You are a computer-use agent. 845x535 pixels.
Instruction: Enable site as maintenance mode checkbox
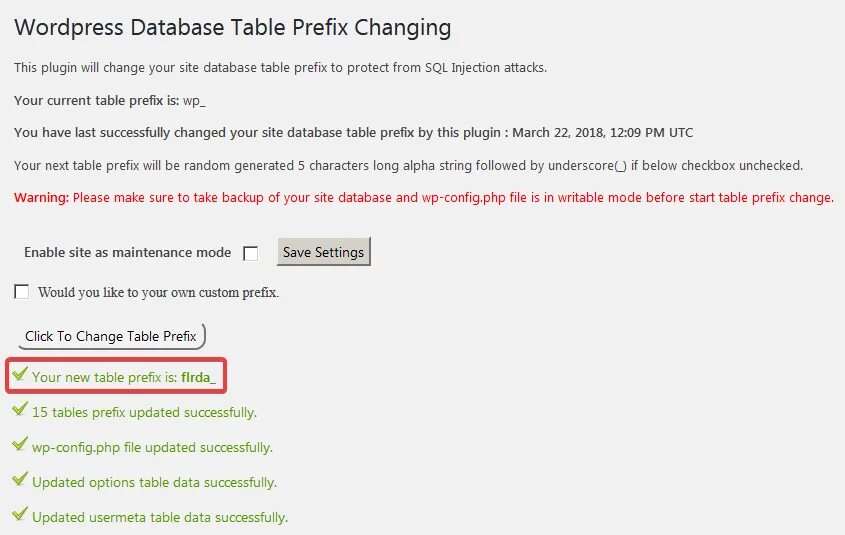(251, 254)
